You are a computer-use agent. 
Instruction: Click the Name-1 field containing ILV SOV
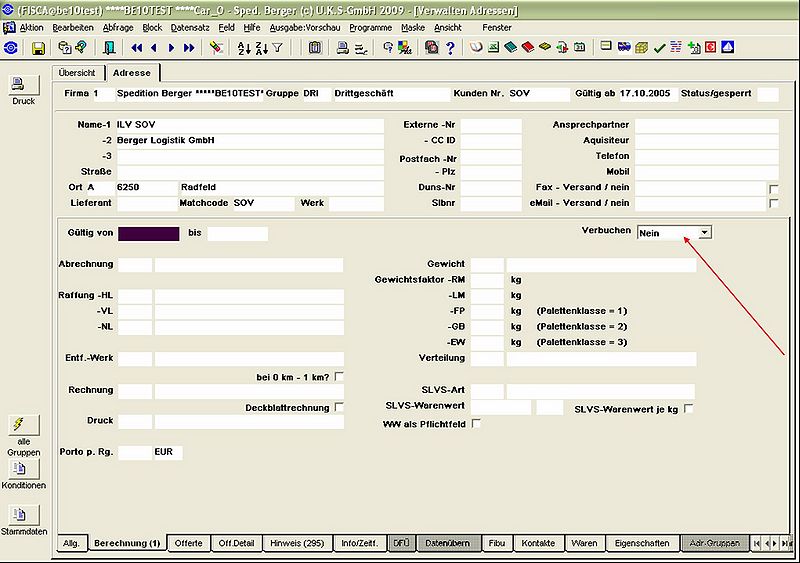coord(249,125)
